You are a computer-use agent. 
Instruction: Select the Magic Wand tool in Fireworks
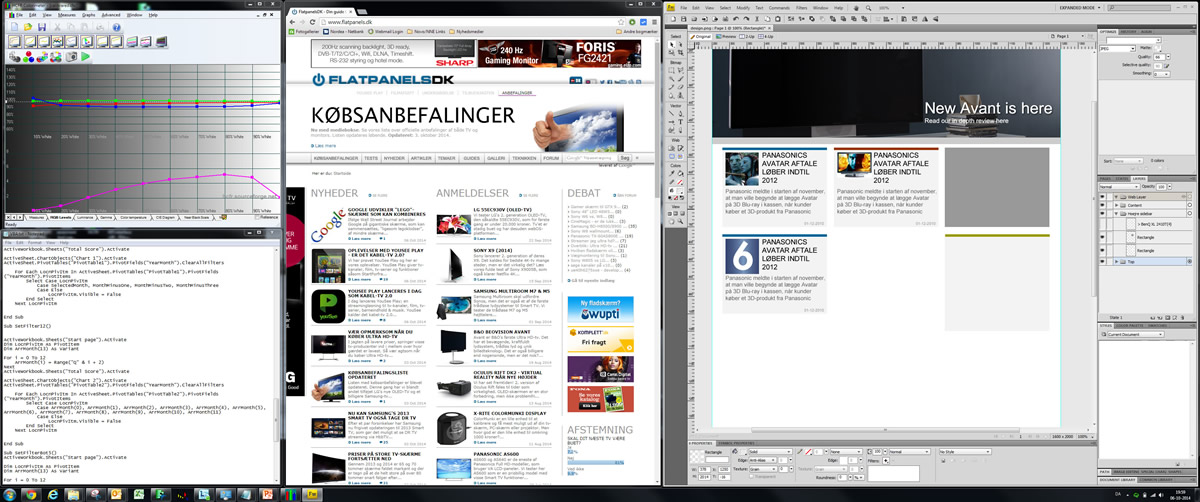[671, 78]
